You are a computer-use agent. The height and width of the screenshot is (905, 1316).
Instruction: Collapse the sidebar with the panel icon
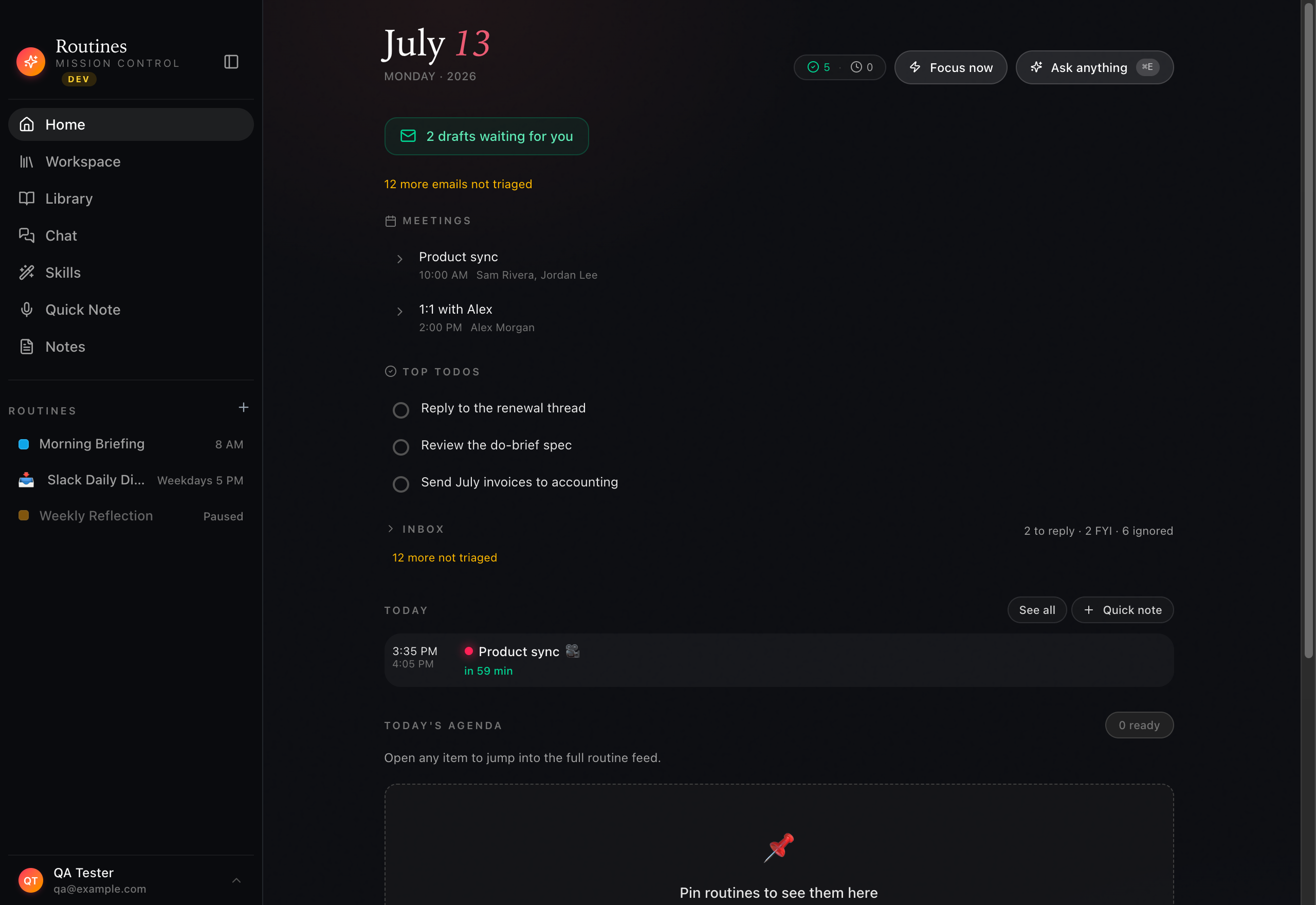pos(231,61)
